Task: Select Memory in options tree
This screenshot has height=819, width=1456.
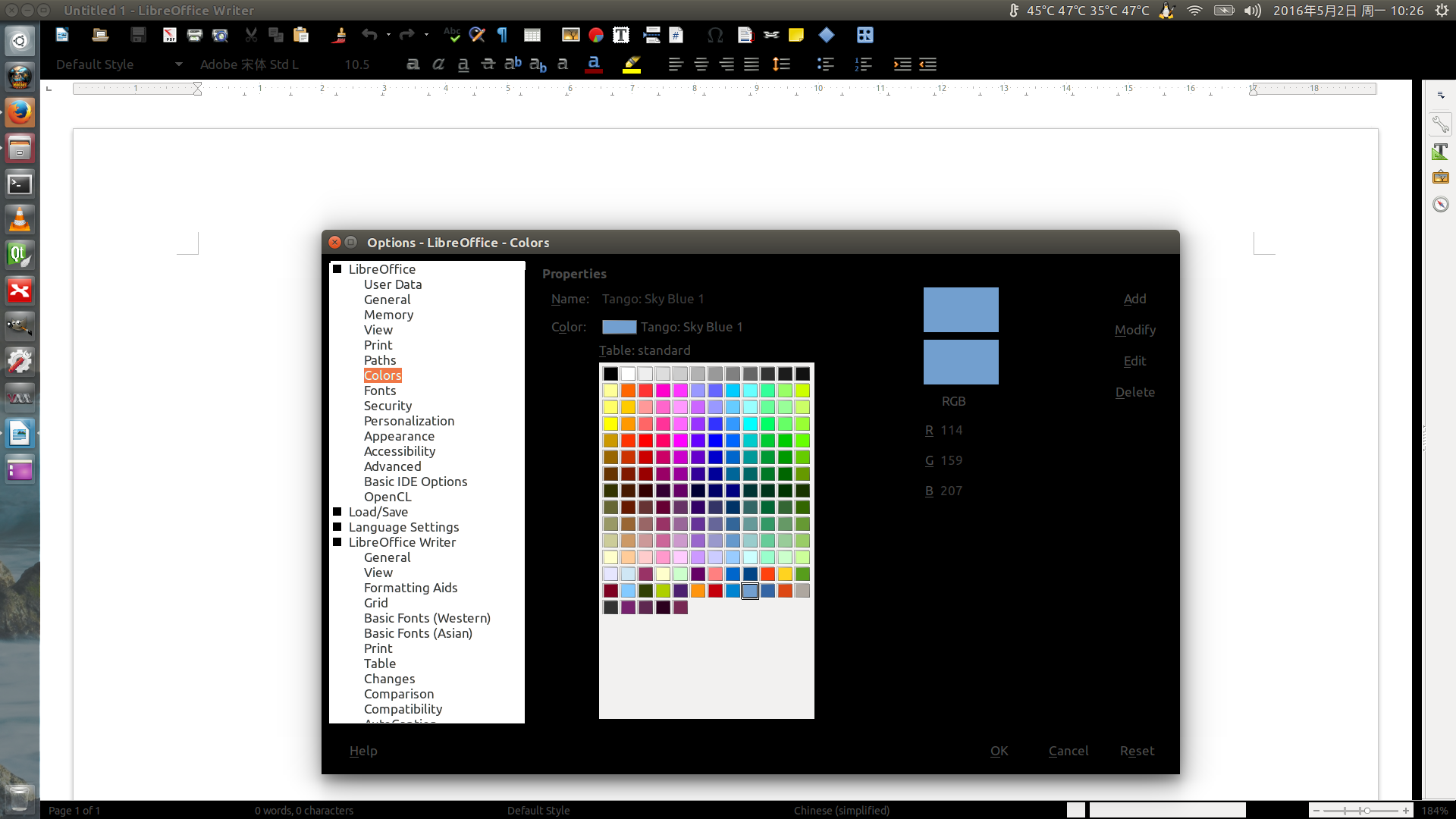Action: coord(388,315)
